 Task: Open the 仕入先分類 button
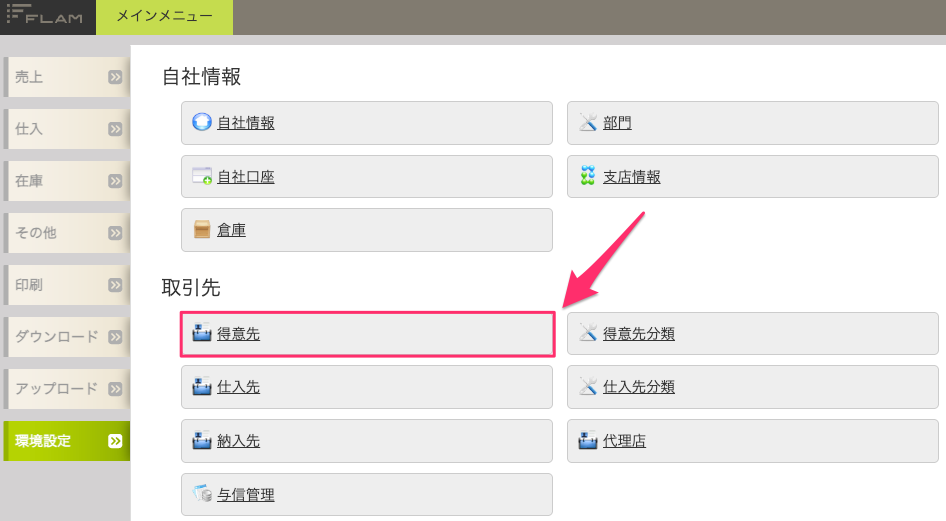(752, 387)
